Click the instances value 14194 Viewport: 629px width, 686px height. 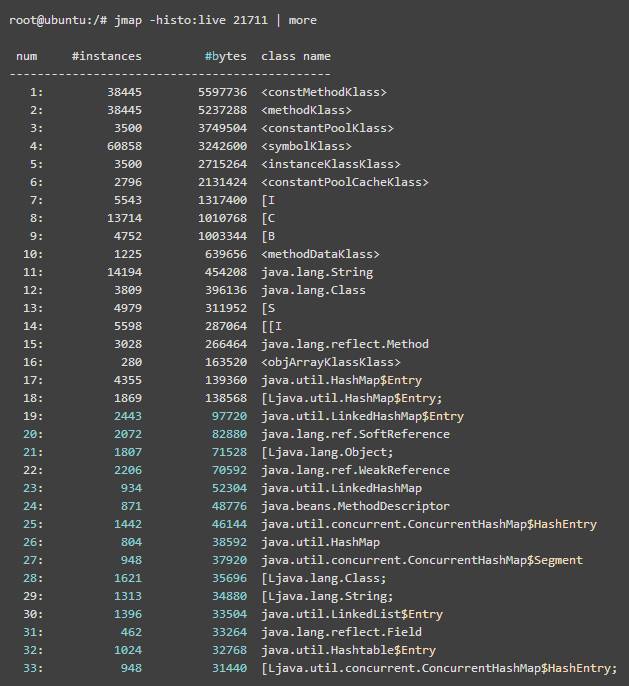tap(124, 272)
